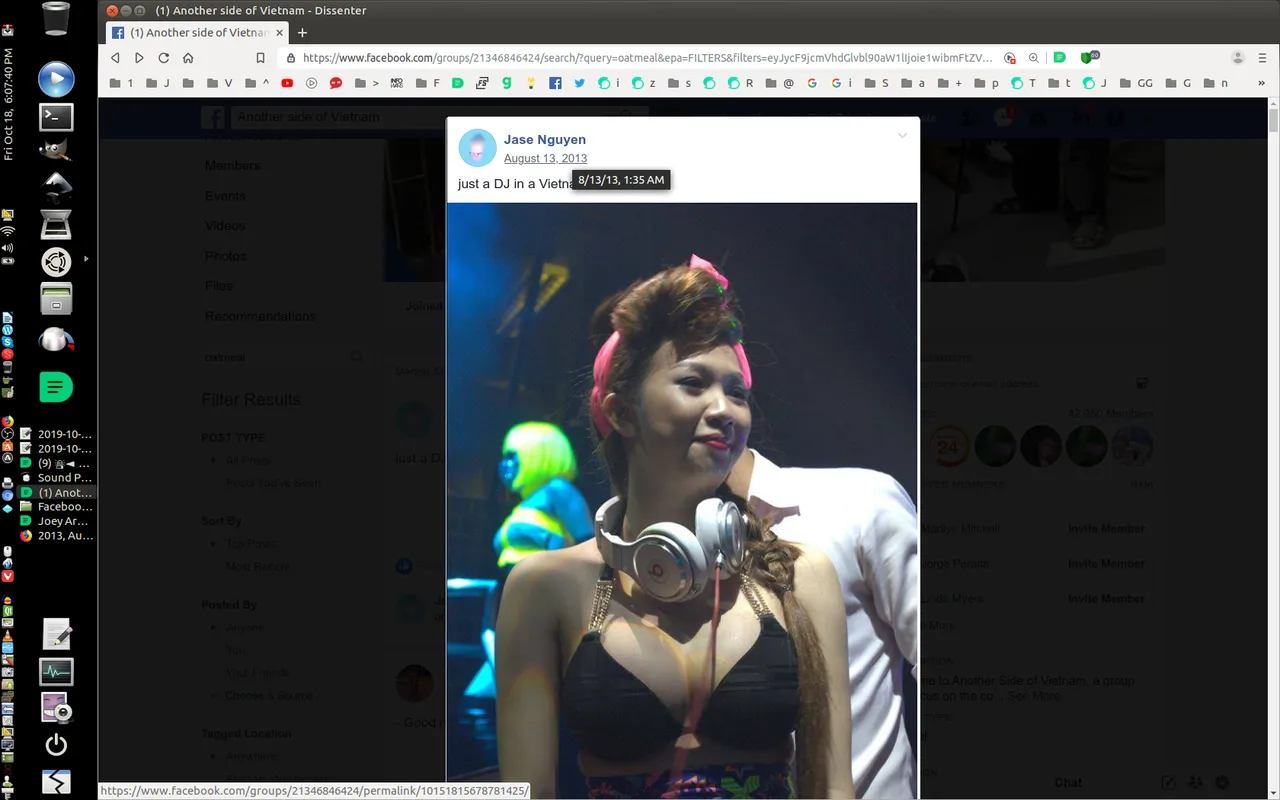Expand the bookmarks folder labeled 'n'
Viewport: 1280px width, 800px height.
click(x=1216, y=83)
